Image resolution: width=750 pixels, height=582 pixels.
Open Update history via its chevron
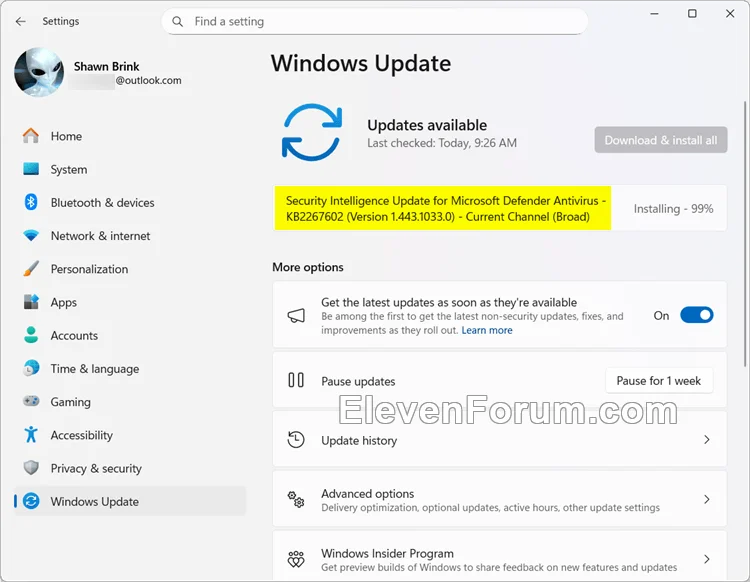pos(707,439)
